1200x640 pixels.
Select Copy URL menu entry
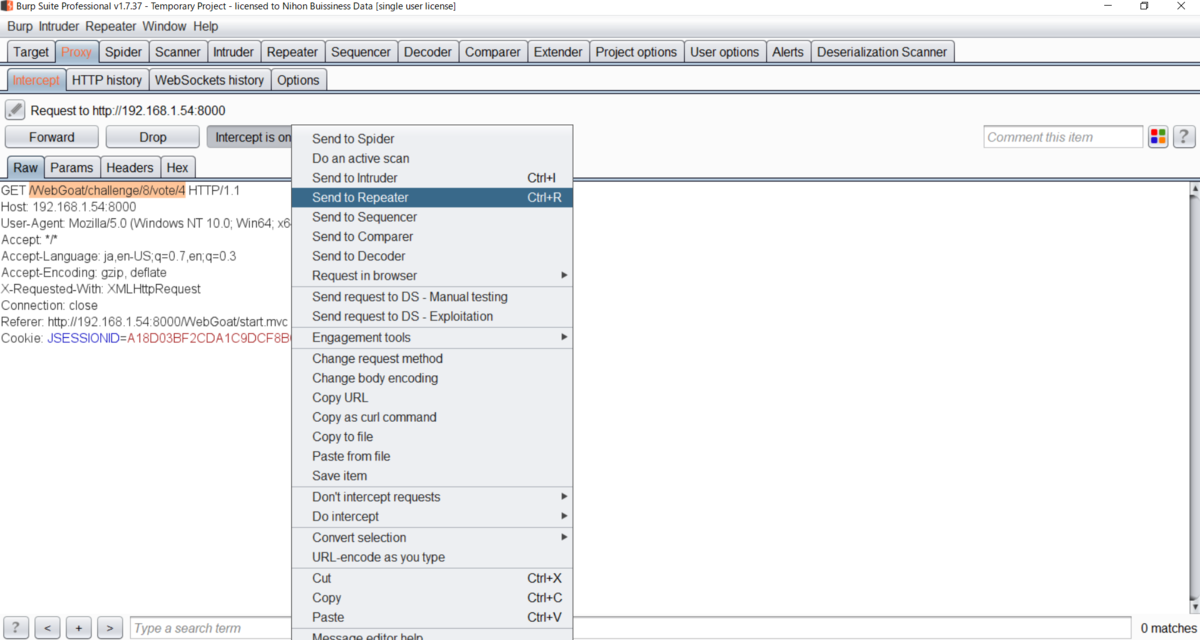432,398
